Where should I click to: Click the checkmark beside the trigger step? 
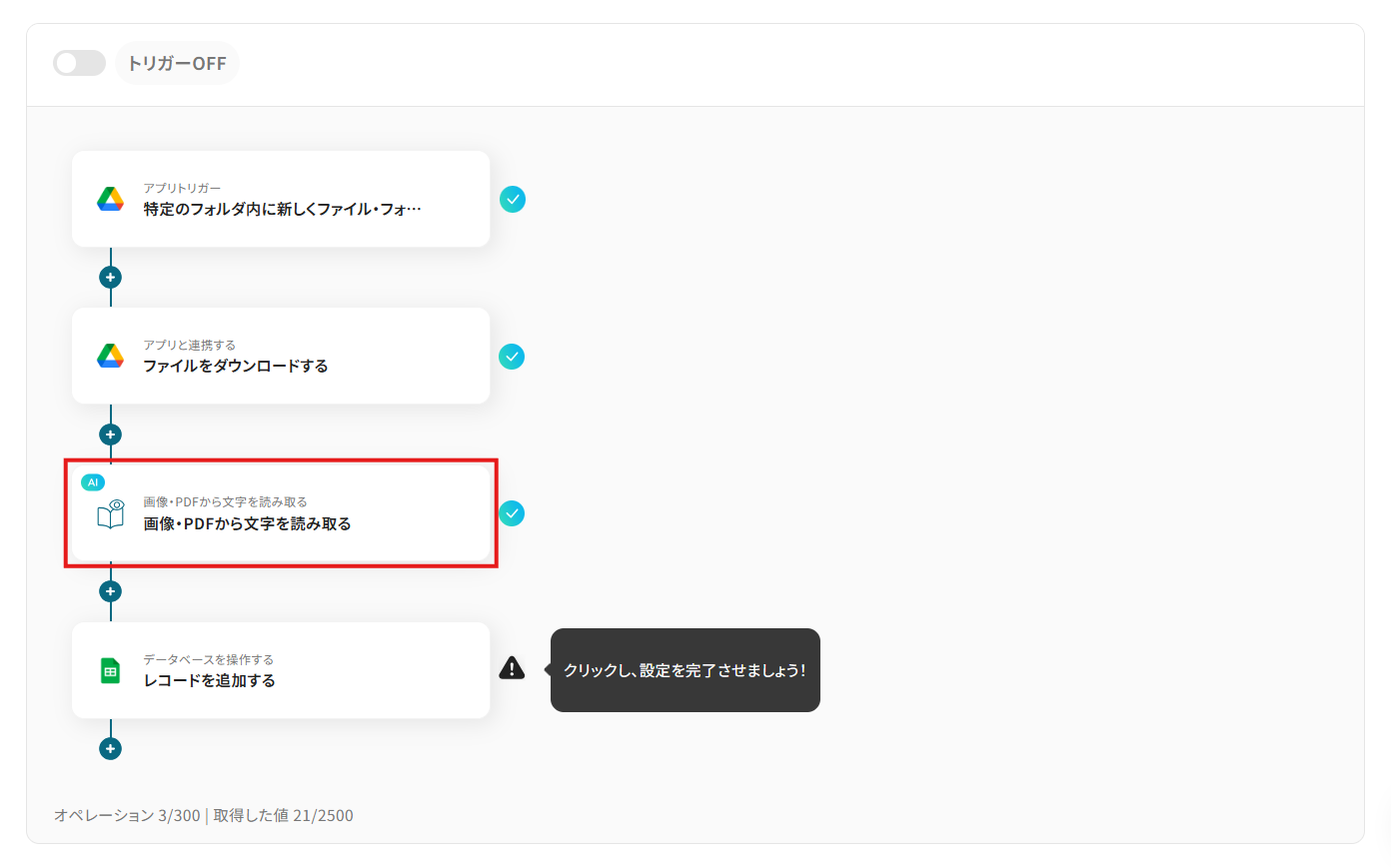(513, 200)
